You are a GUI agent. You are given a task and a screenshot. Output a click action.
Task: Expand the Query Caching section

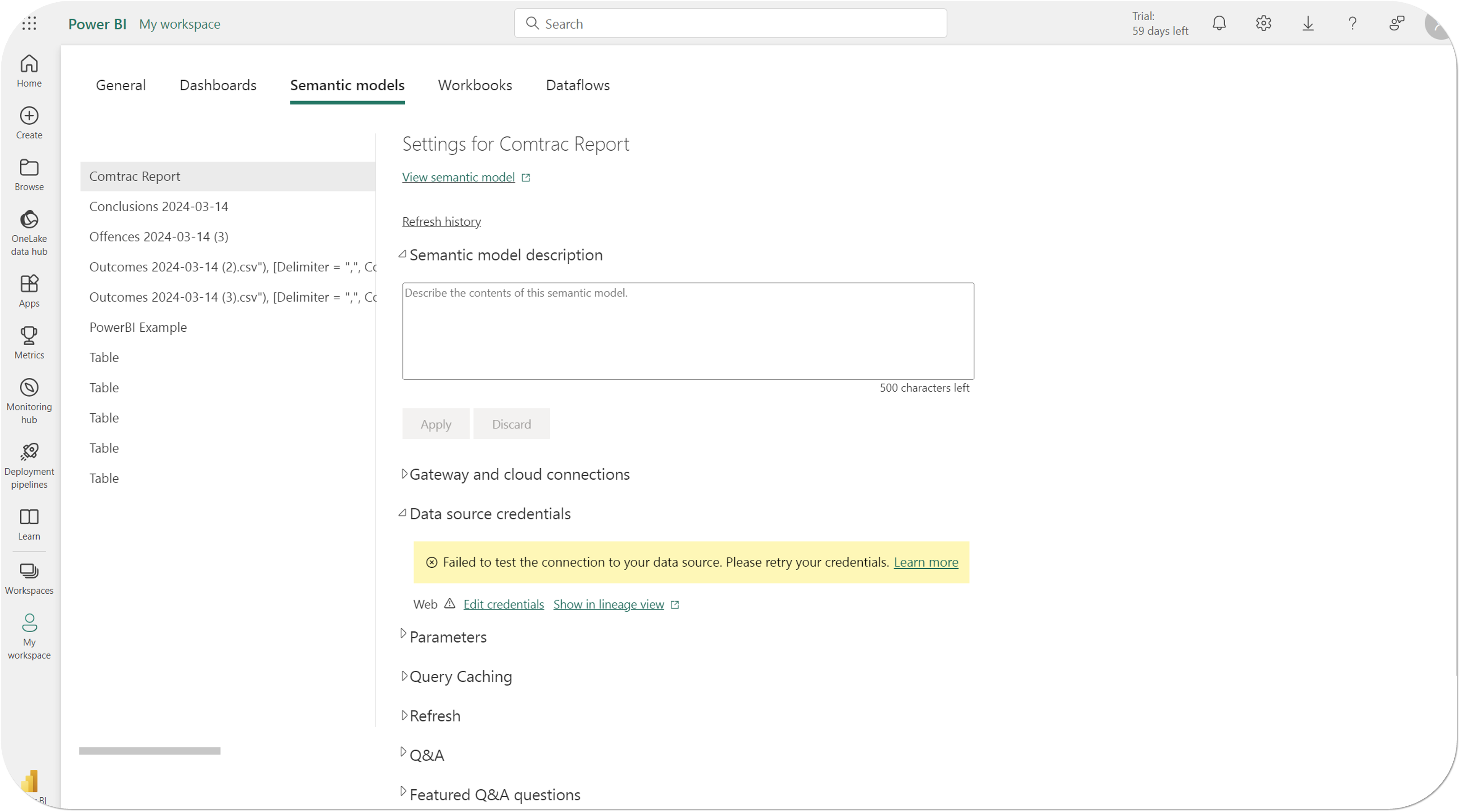coord(460,677)
